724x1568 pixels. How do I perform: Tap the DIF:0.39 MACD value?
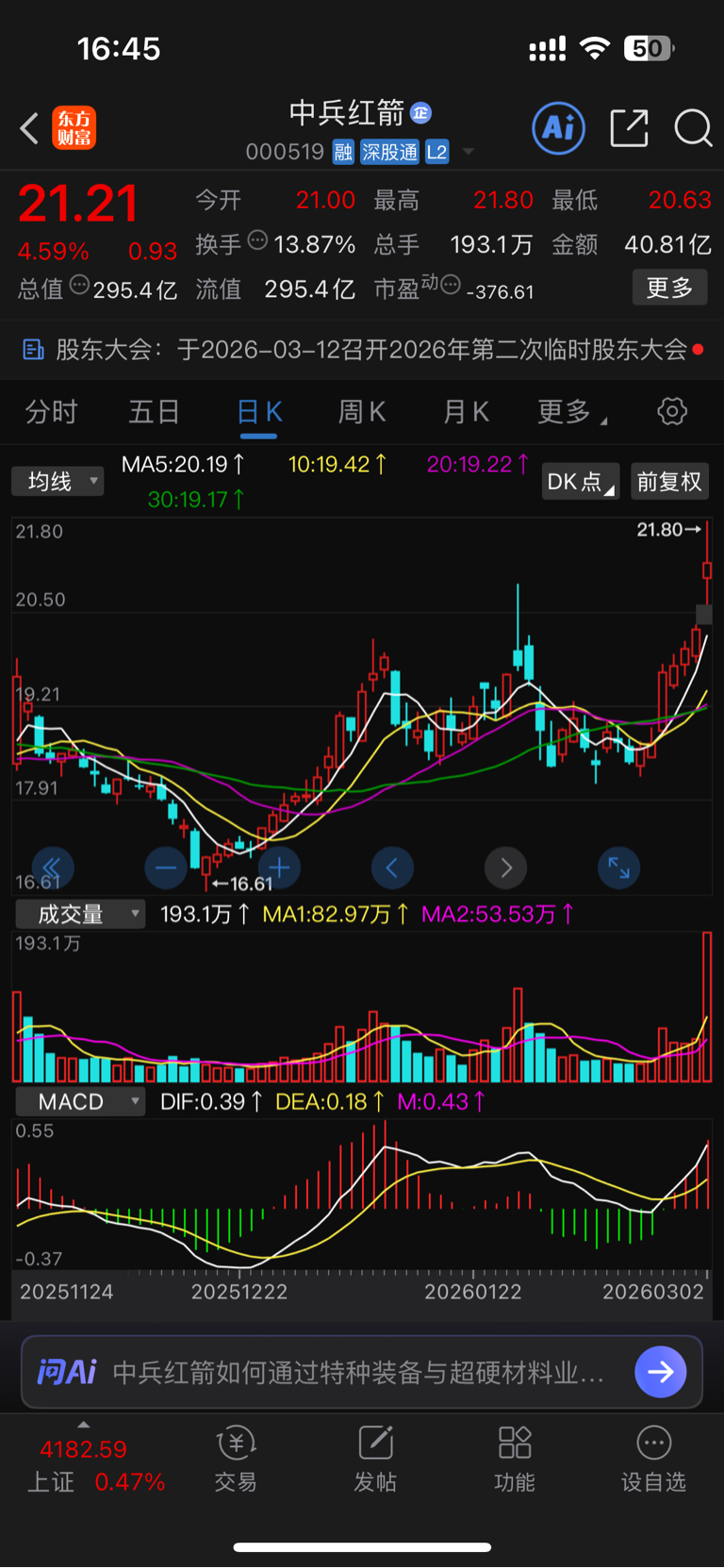(x=211, y=1101)
